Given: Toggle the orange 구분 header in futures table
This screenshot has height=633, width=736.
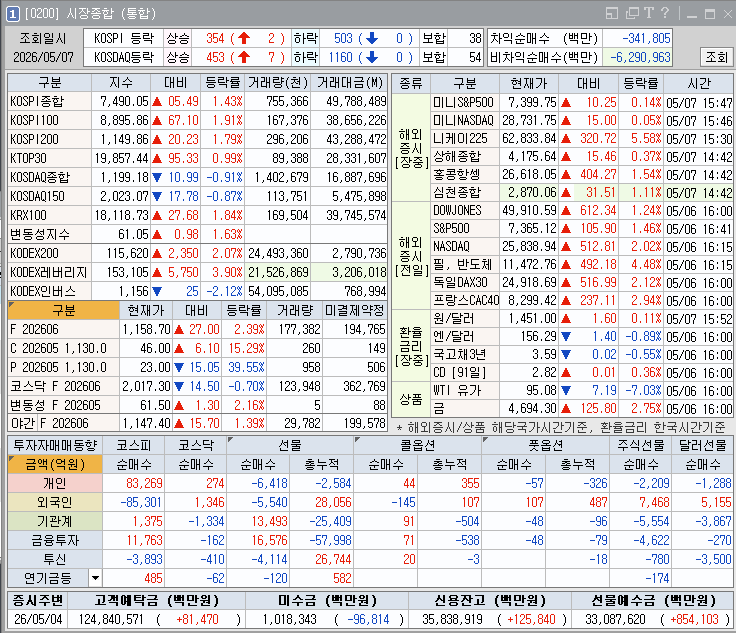Looking at the screenshot, I should tap(63, 311).
